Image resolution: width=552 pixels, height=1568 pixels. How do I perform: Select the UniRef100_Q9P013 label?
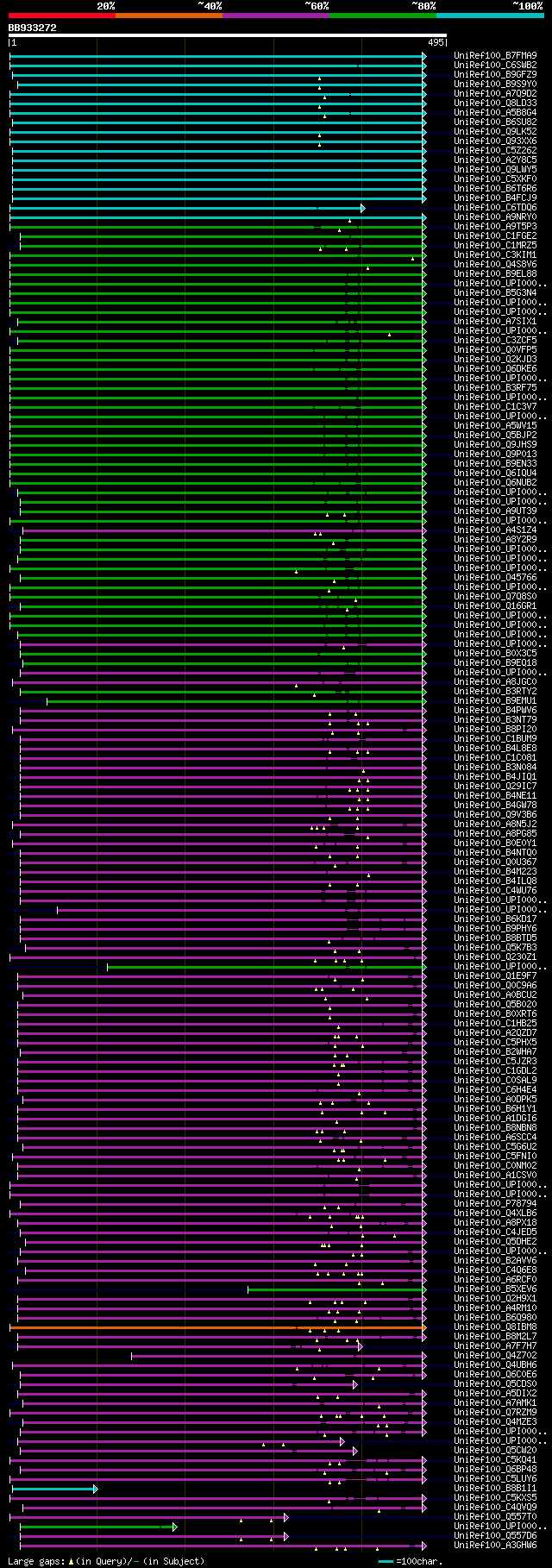[x=495, y=454]
